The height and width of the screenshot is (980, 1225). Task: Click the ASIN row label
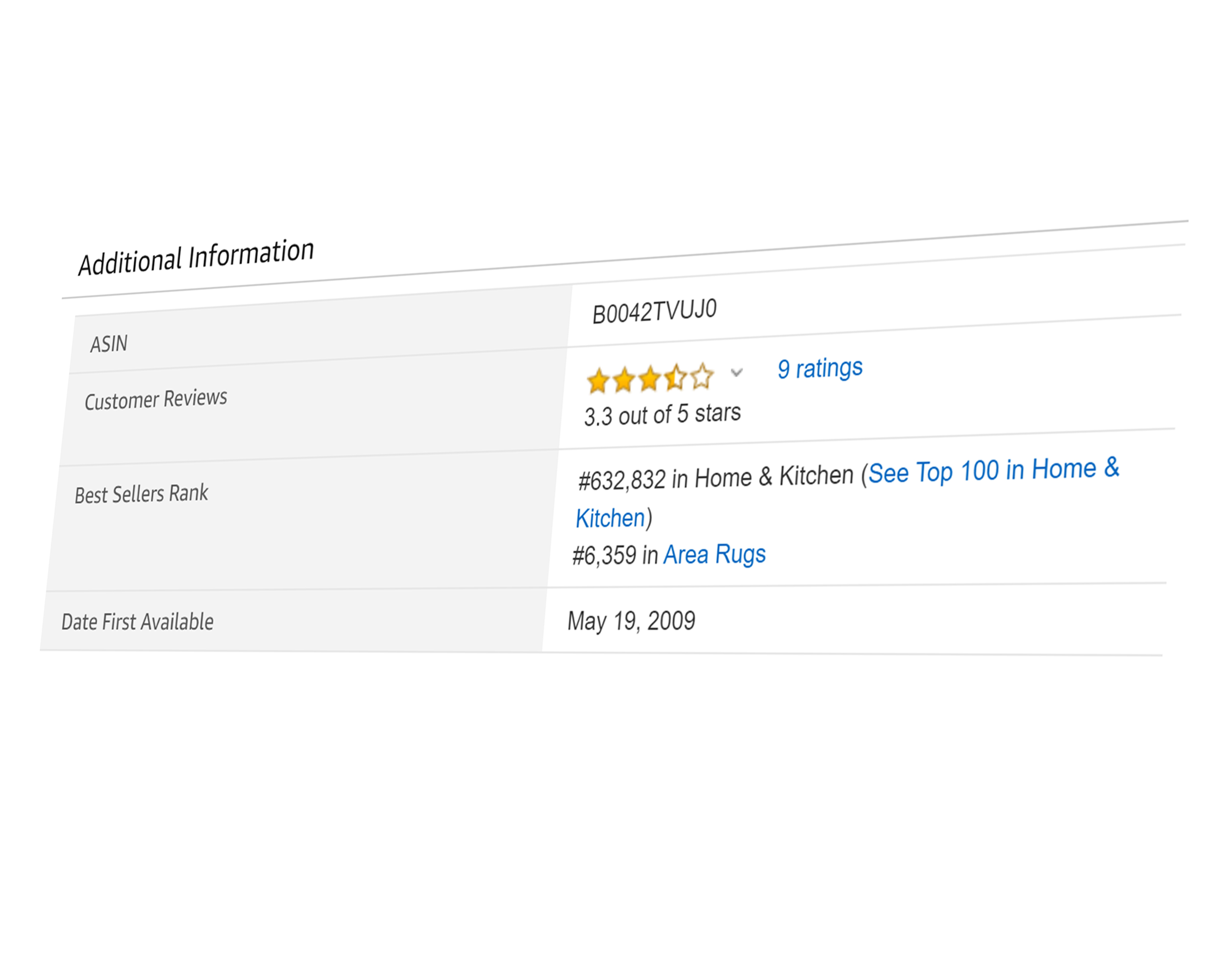tap(108, 343)
